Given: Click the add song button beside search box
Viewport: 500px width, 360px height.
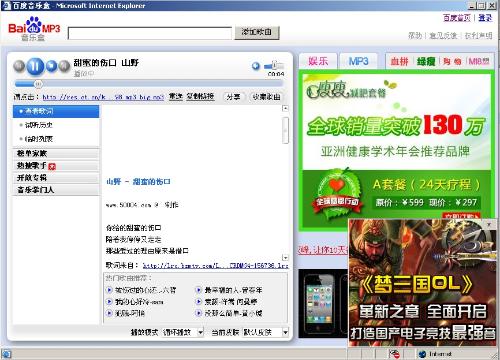Looking at the screenshot, I should 257,32.
